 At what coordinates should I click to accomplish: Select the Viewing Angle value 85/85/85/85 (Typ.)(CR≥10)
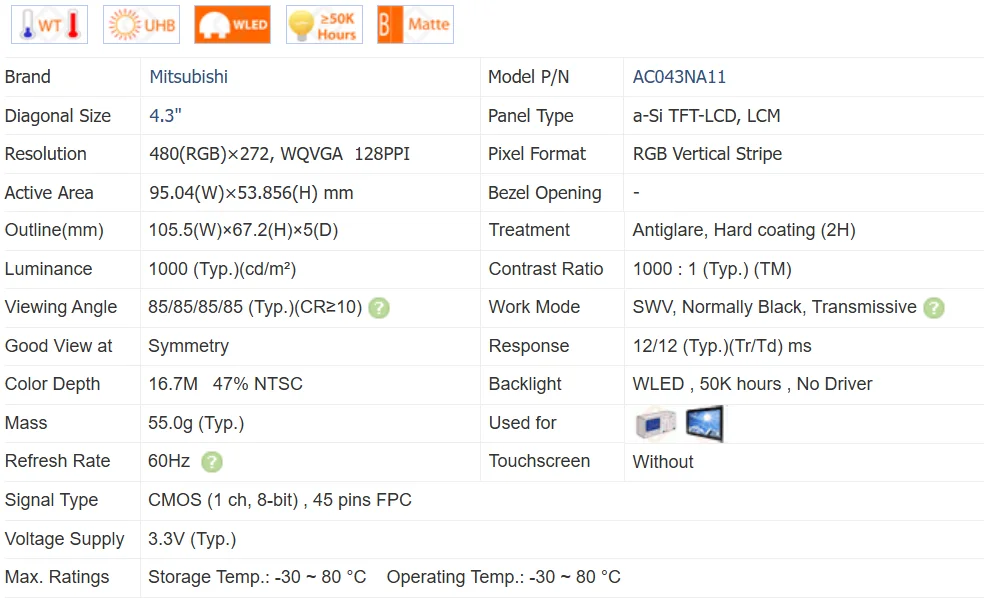pyautogui.click(x=255, y=307)
